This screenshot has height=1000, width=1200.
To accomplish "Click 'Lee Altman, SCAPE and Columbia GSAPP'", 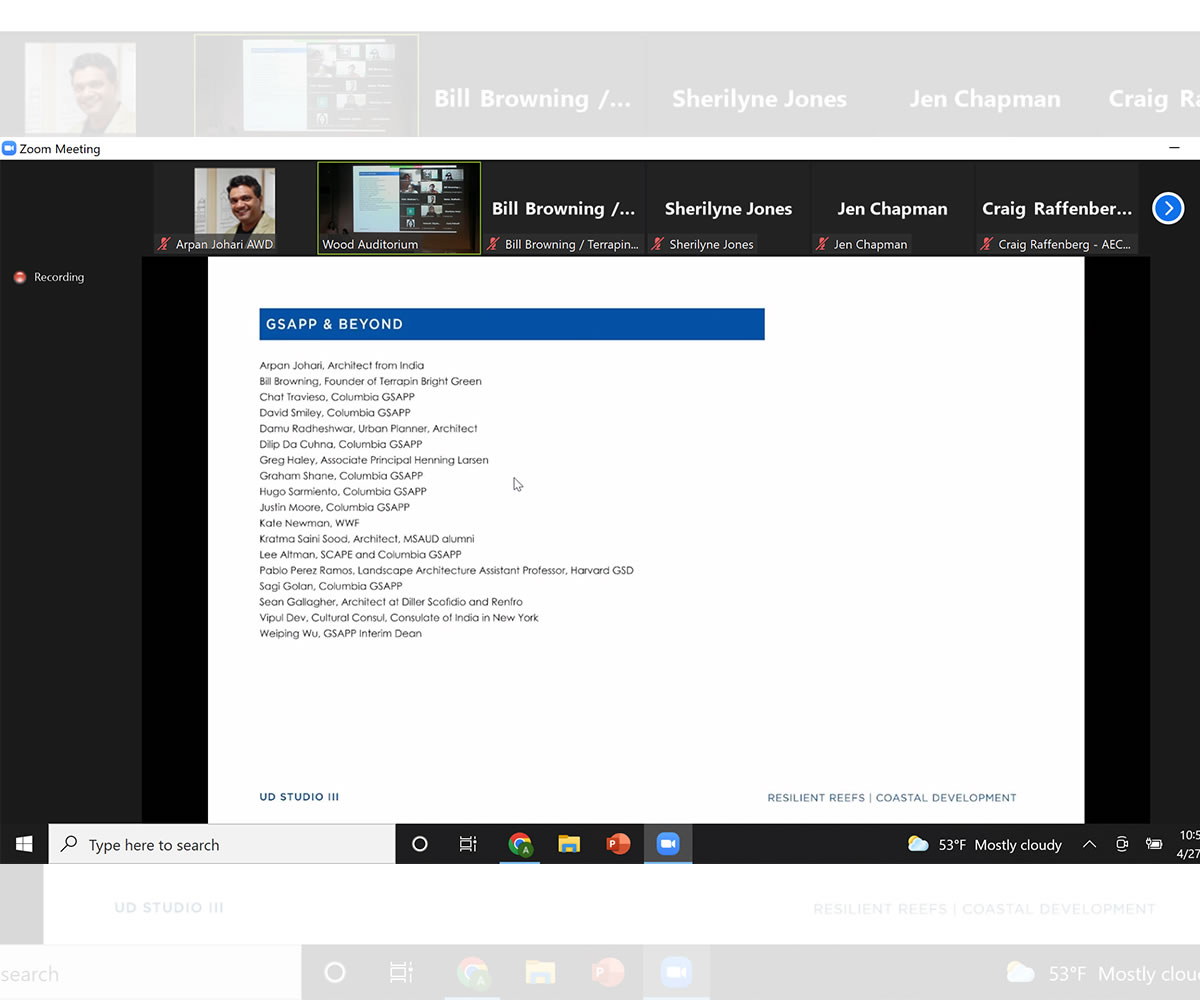I will click(x=360, y=554).
